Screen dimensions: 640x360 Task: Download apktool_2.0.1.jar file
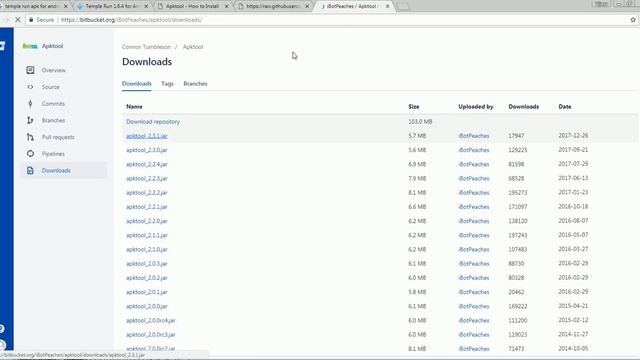point(147,292)
